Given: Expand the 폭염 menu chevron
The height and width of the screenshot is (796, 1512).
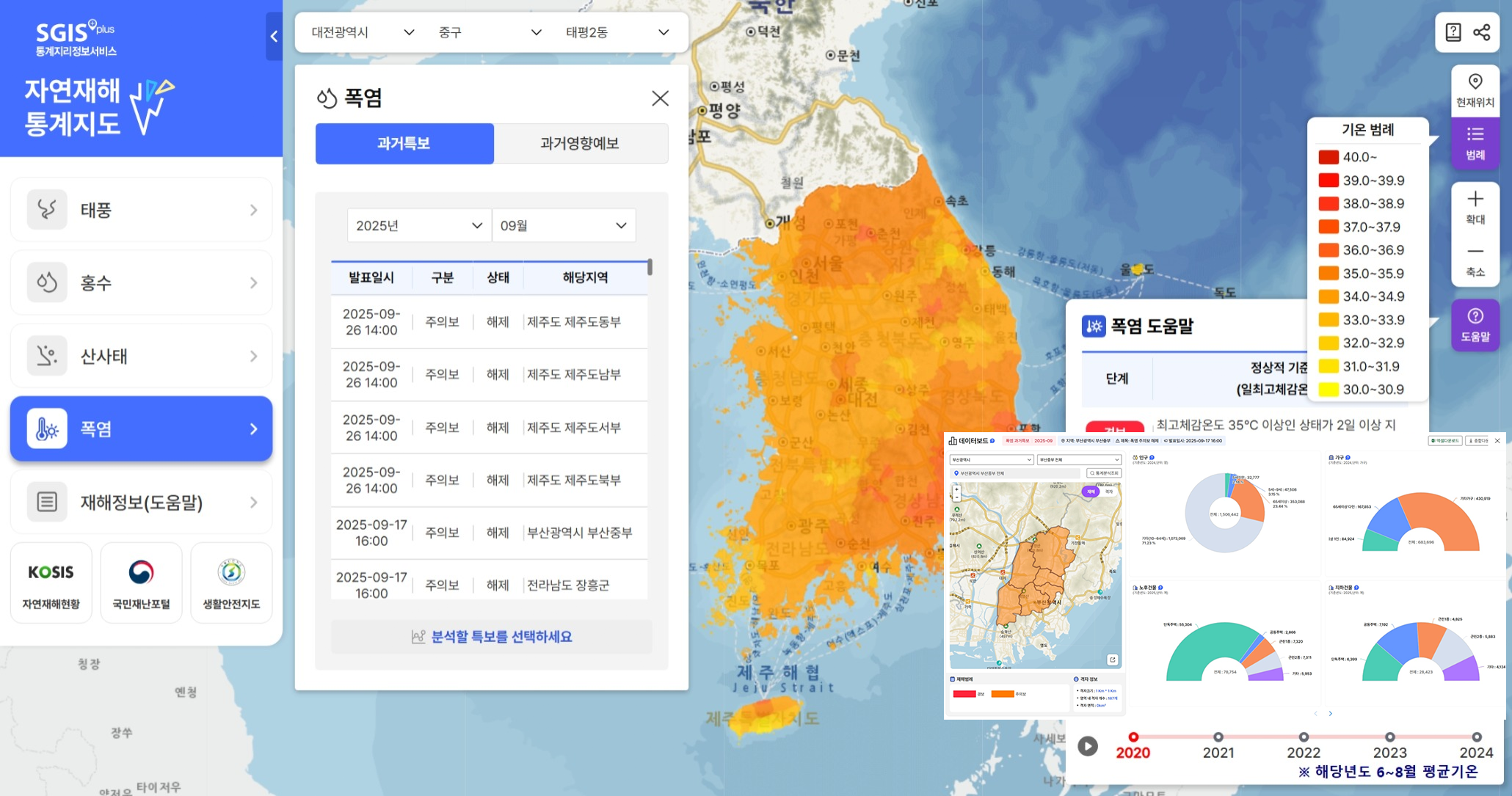Looking at the screenshot, I should [x=254, y=428].
